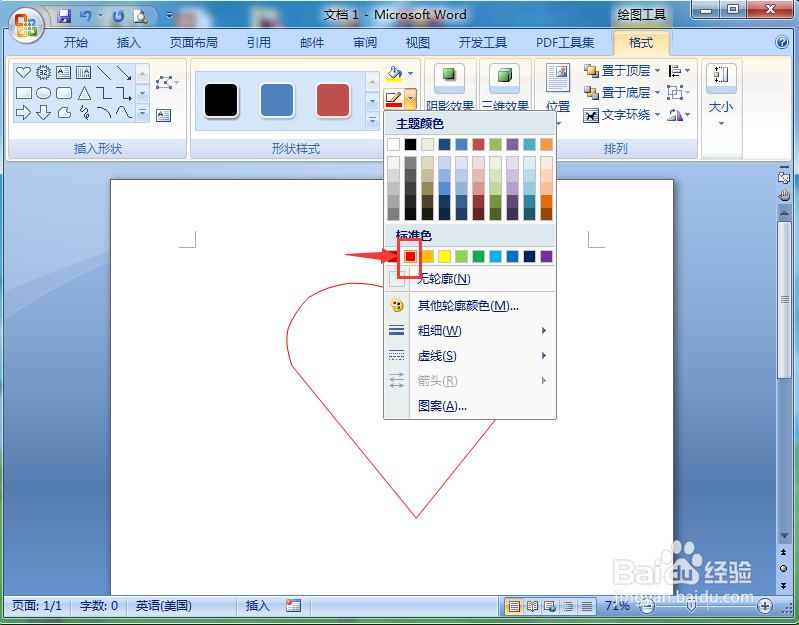Switch to draft view

[587, 606]
